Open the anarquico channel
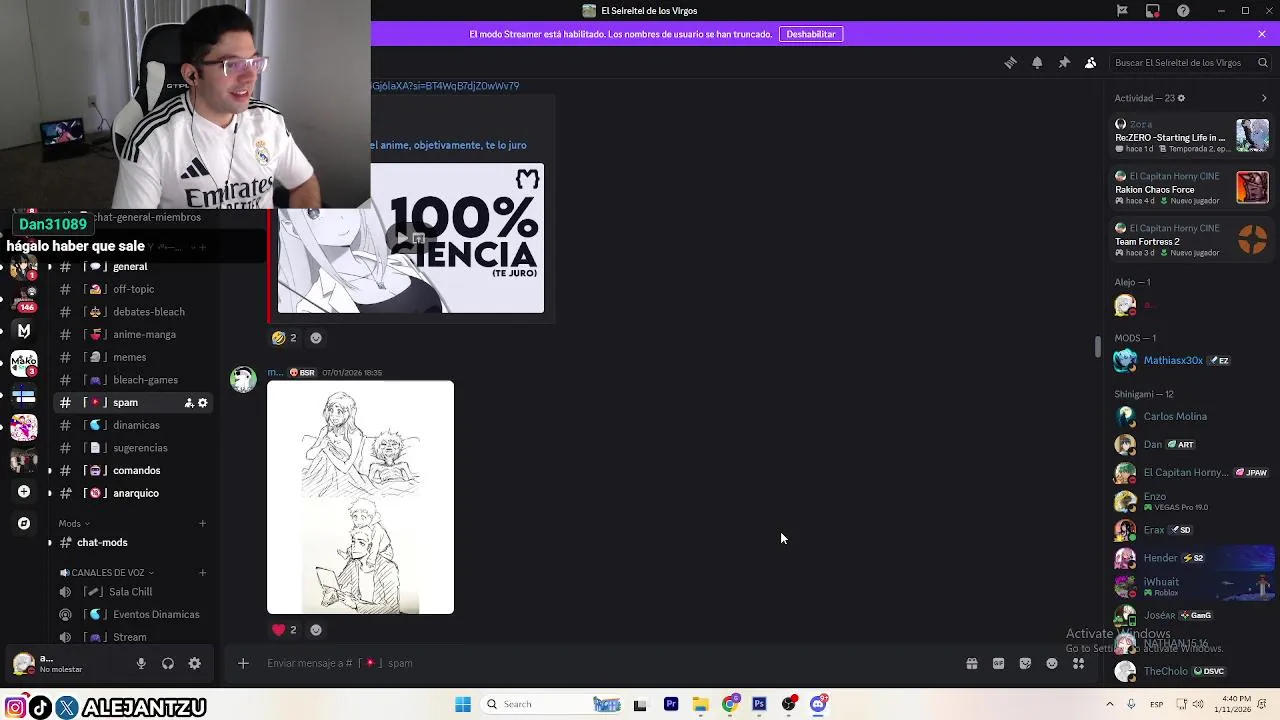This screenshot has width=1280, height=720. 133,493
